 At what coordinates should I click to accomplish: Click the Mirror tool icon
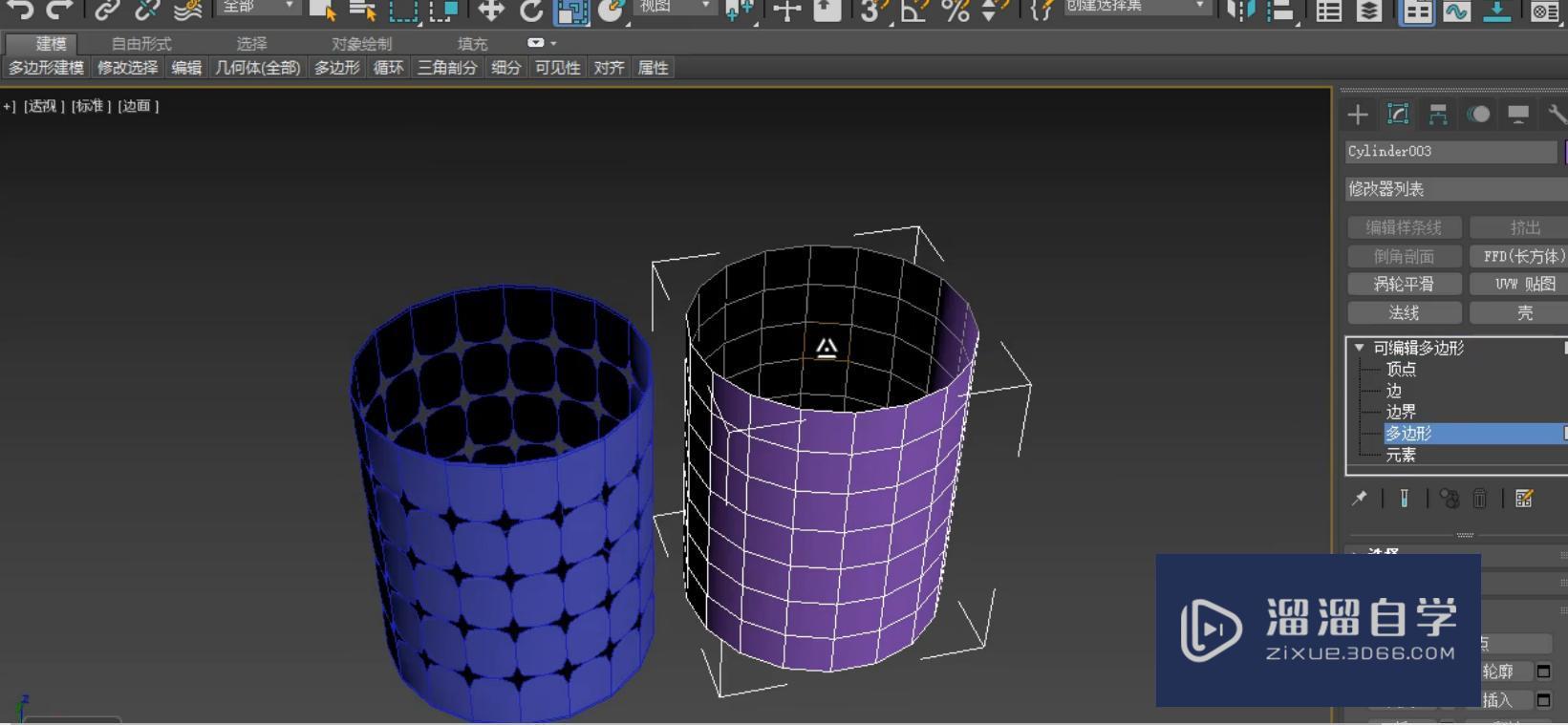(1240, 10)
